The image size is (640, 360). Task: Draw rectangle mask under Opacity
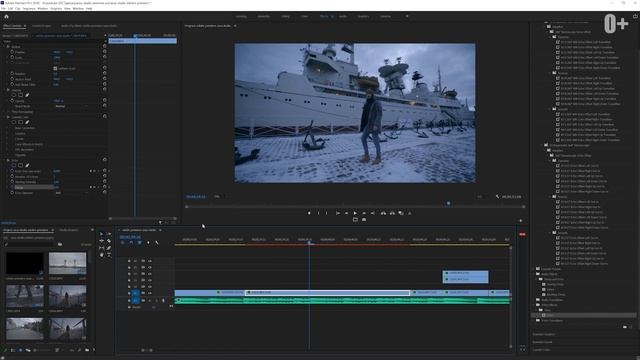[x=20, y=95]
